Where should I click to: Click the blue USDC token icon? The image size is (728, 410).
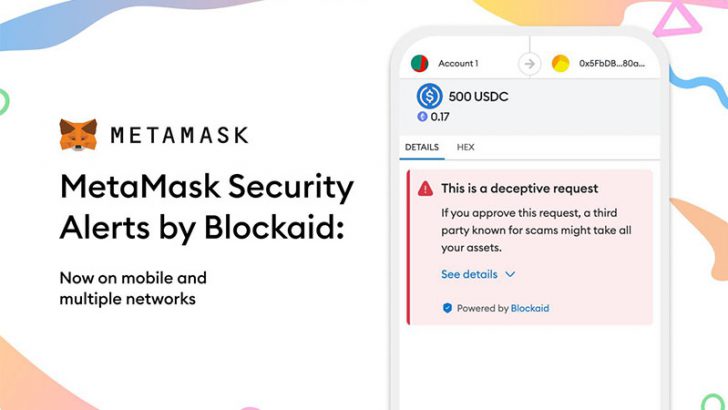pos(429,96)
